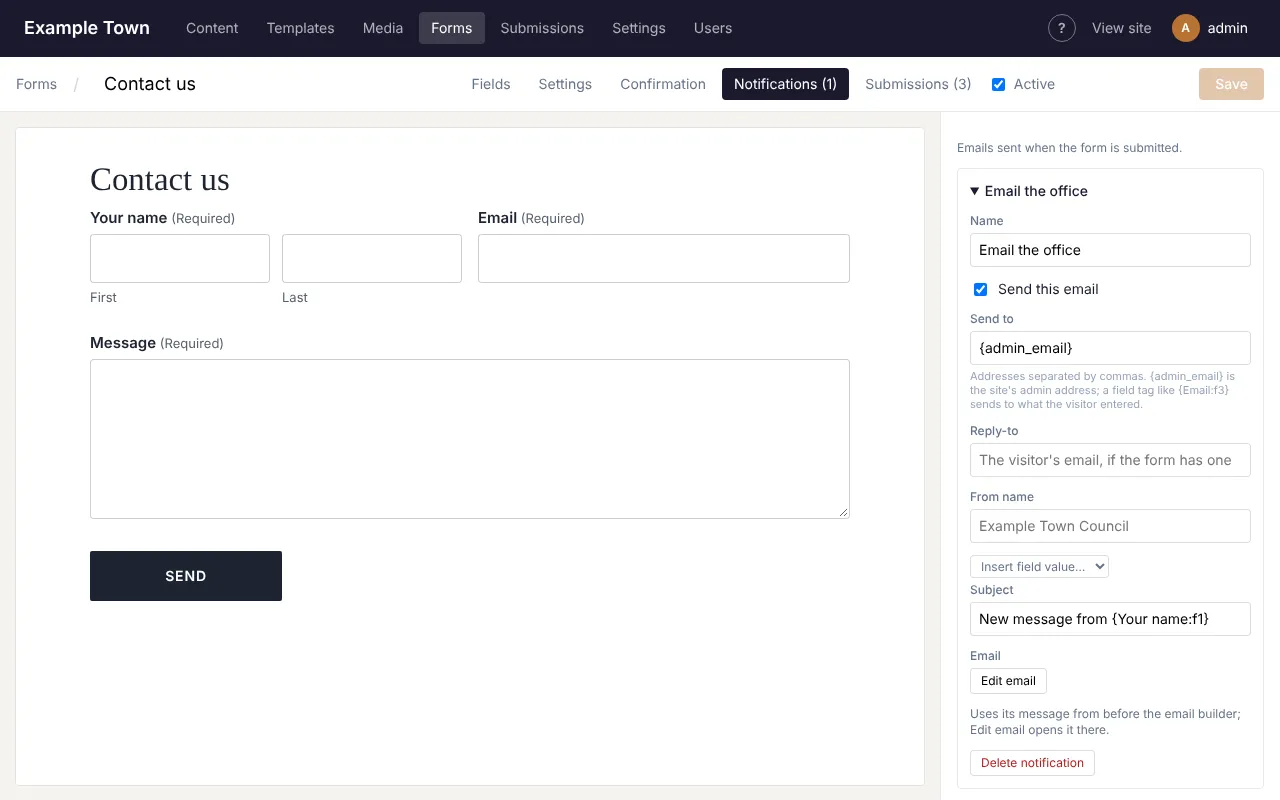Open the Media menu
Viewport: 1280px width, 800px height.
[x=383, y=28]
